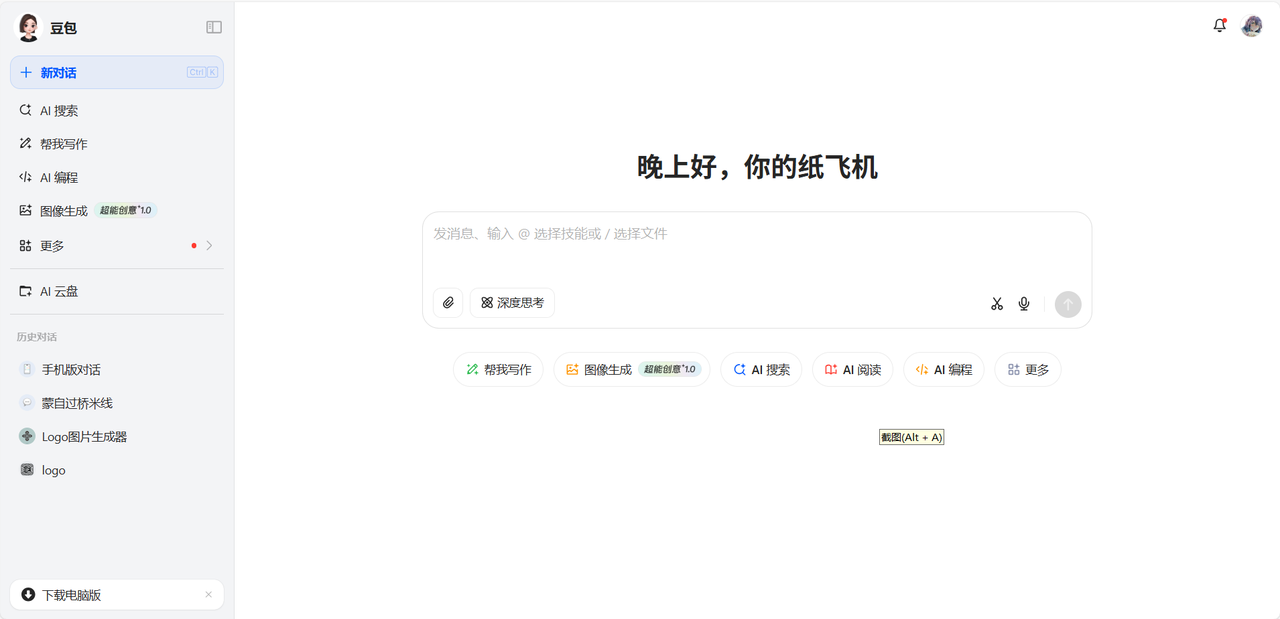This screenshot has height=619, width=1280.
Task: Start a new chat with 新对话
Action: pyautogui.click(x=117, y=72)
